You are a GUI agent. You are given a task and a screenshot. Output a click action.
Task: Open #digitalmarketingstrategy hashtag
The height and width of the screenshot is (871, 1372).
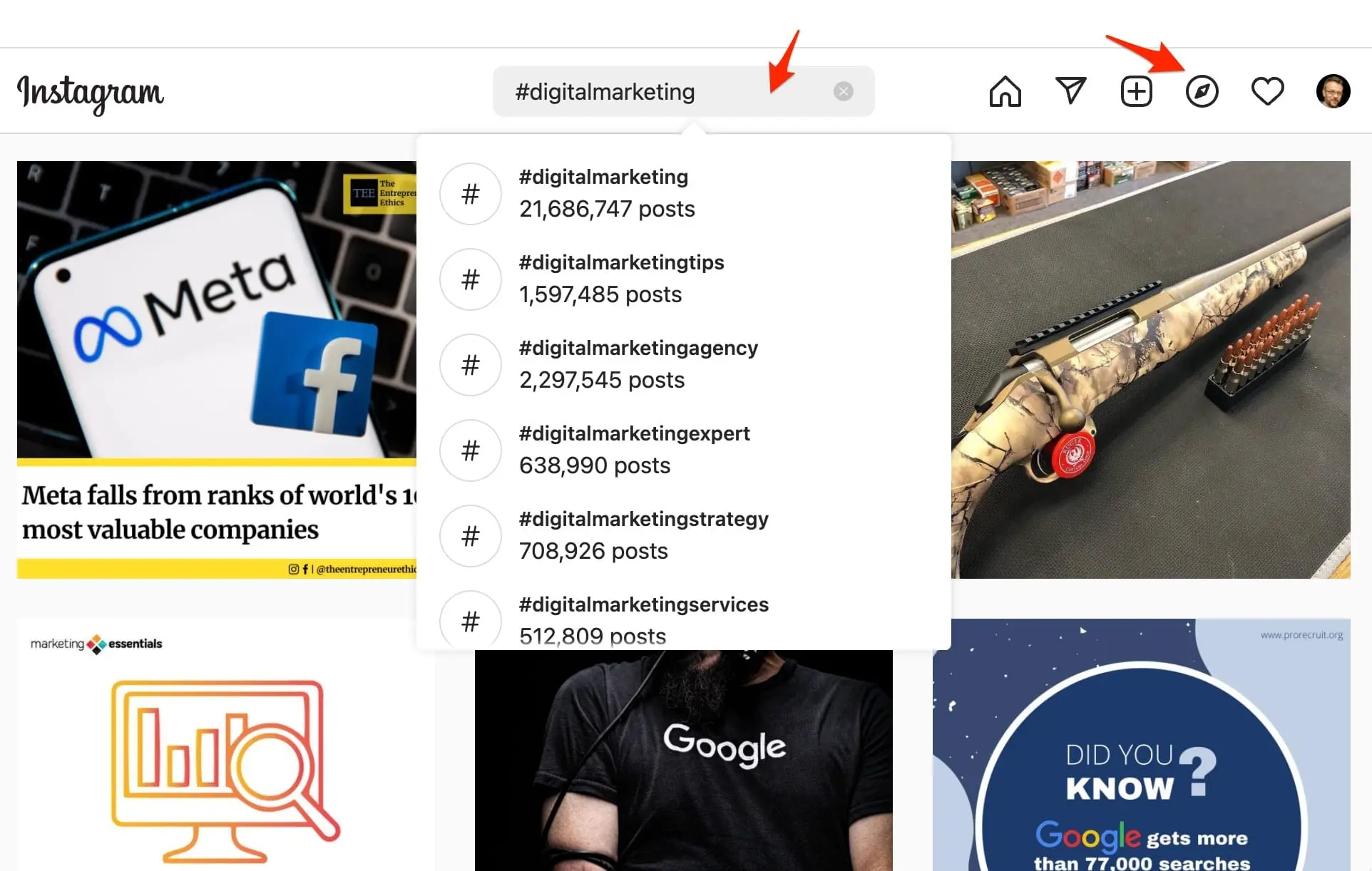point(643,535)
